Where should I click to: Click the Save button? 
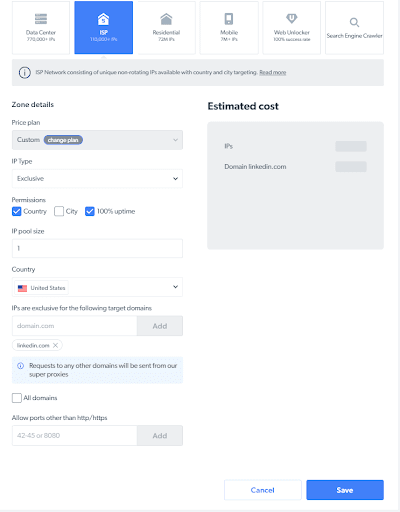pos(345,490)
